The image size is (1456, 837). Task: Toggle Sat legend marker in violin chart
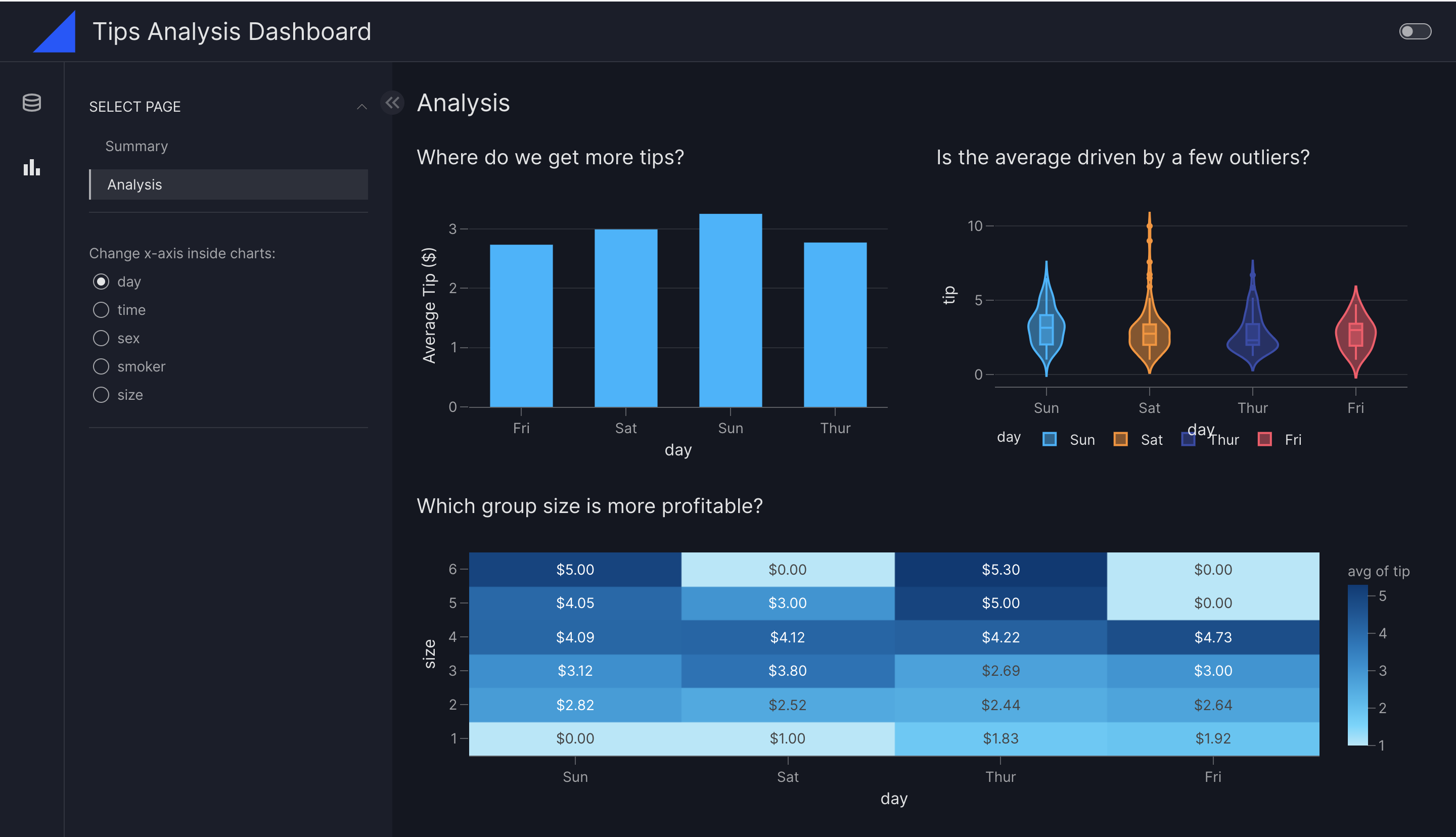pos(1120,440)
